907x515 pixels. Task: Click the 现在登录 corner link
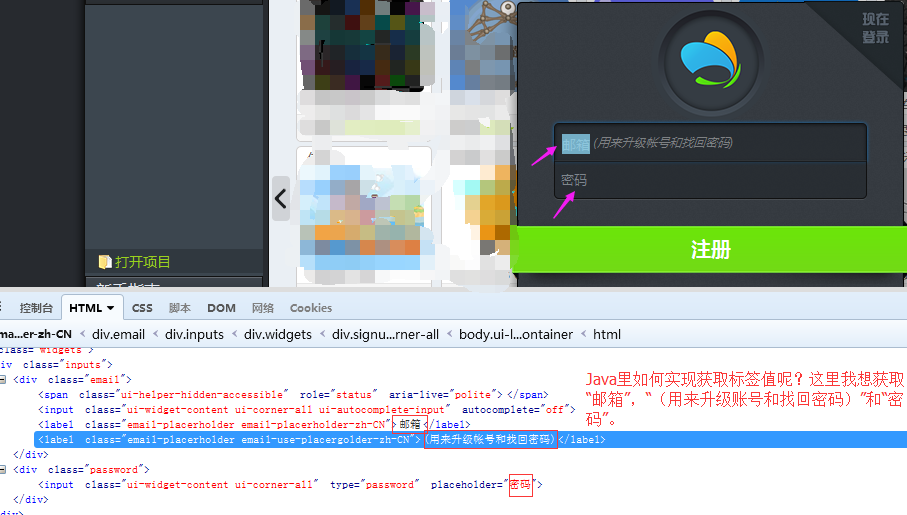click(875, 28)
